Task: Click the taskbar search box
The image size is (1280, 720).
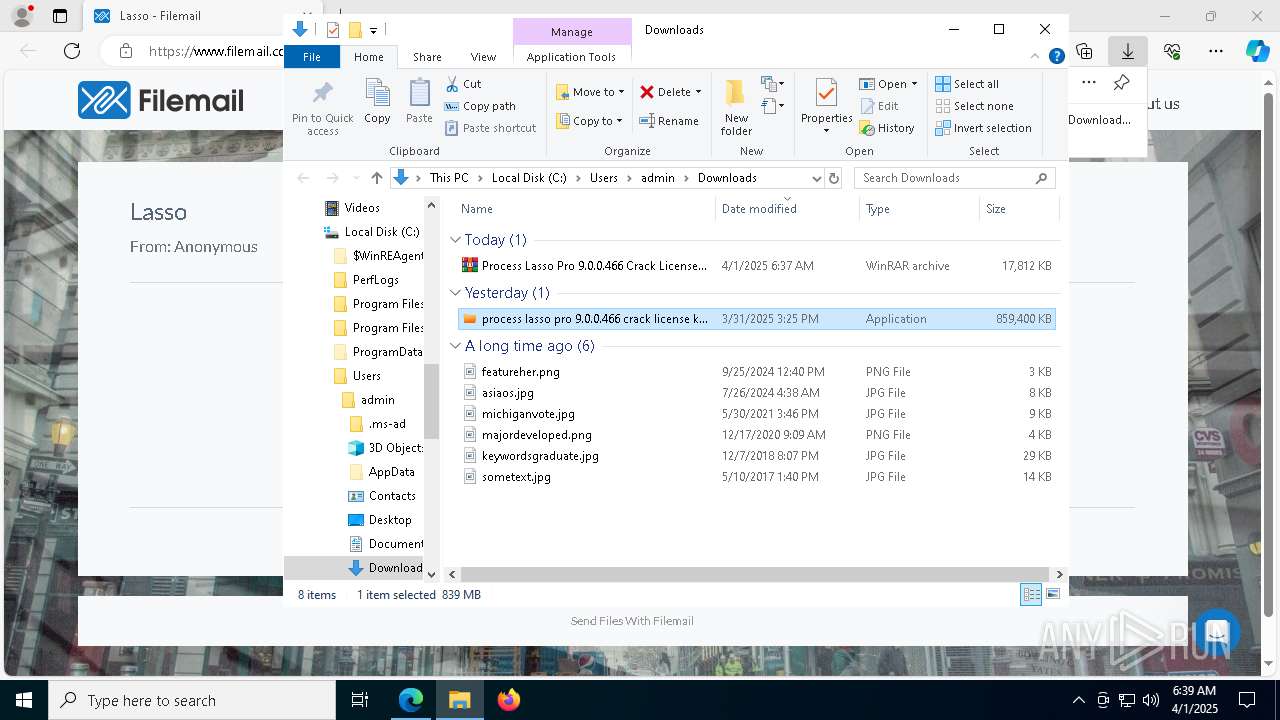Action: point(192,700)
